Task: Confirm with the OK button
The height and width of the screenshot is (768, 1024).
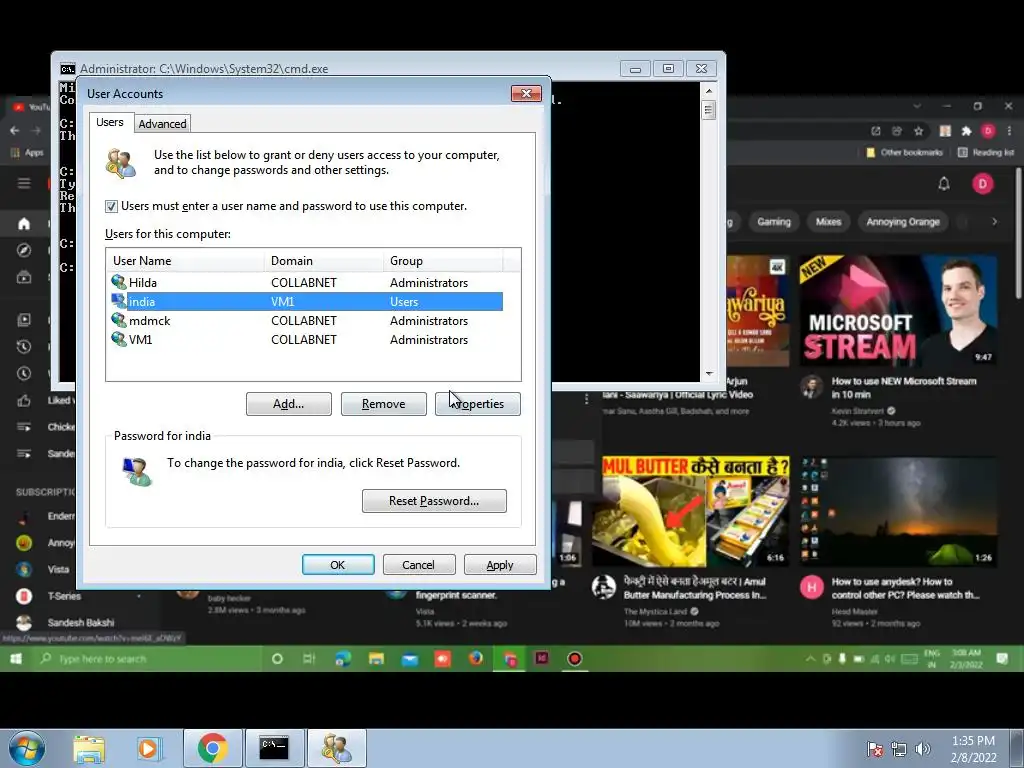Action: click(x=338, y=565)
